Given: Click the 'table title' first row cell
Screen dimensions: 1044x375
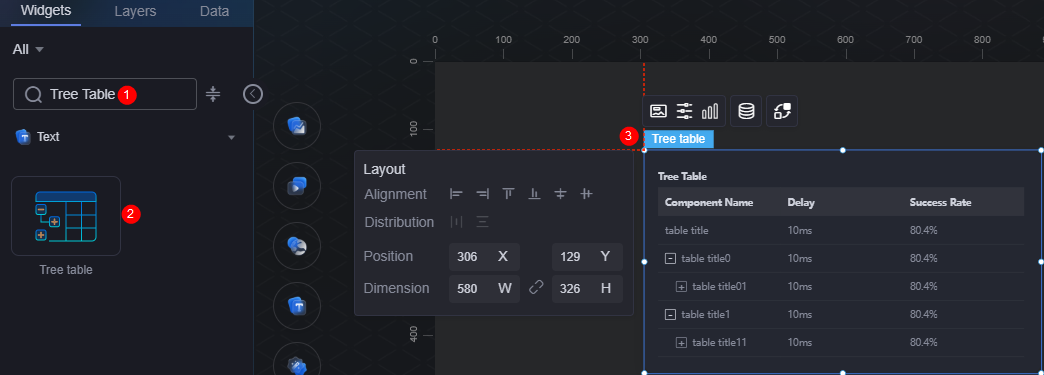Looking at the screenshot, I should click(x=686, y=230).
